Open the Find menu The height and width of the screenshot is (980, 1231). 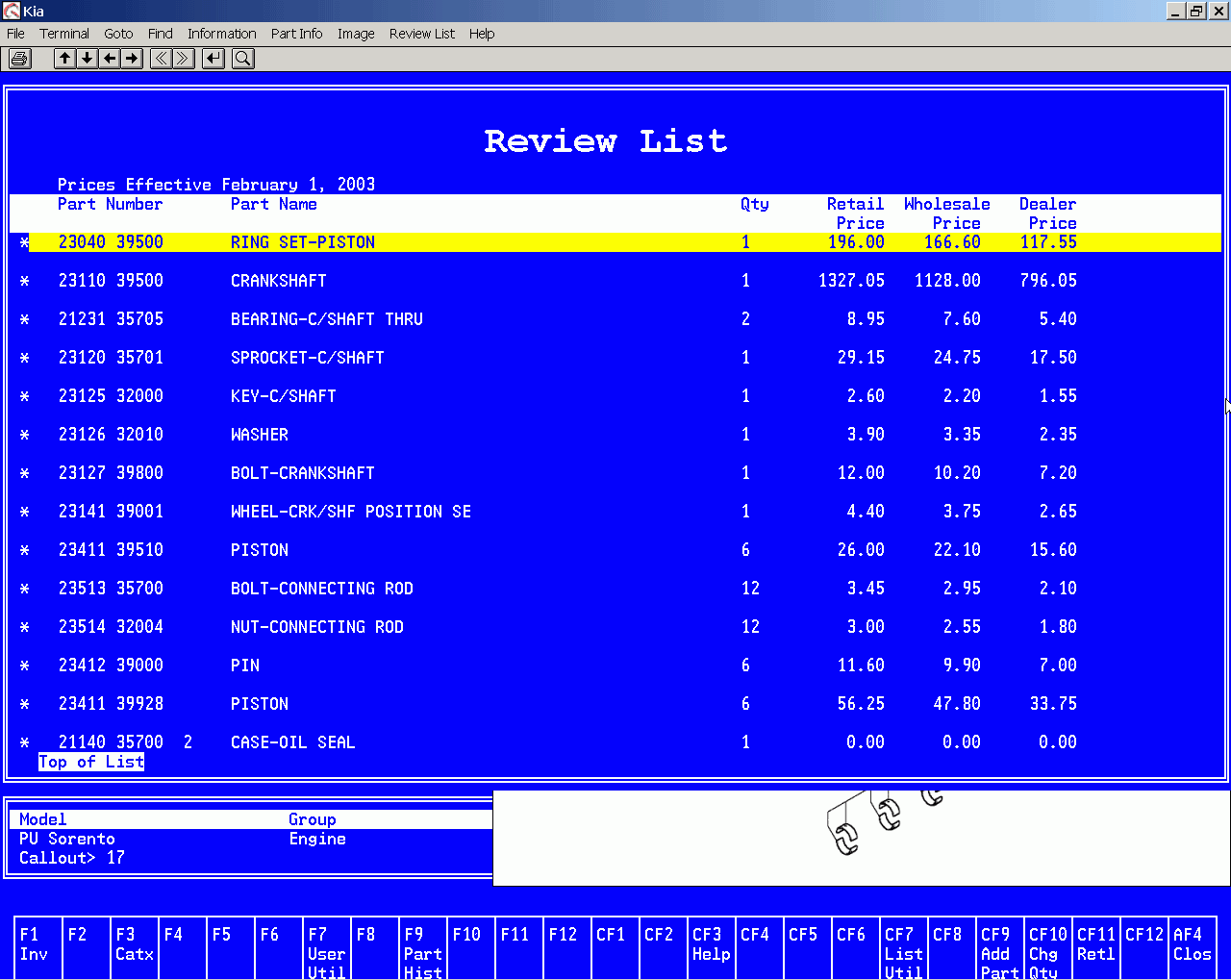pos(161,34)
